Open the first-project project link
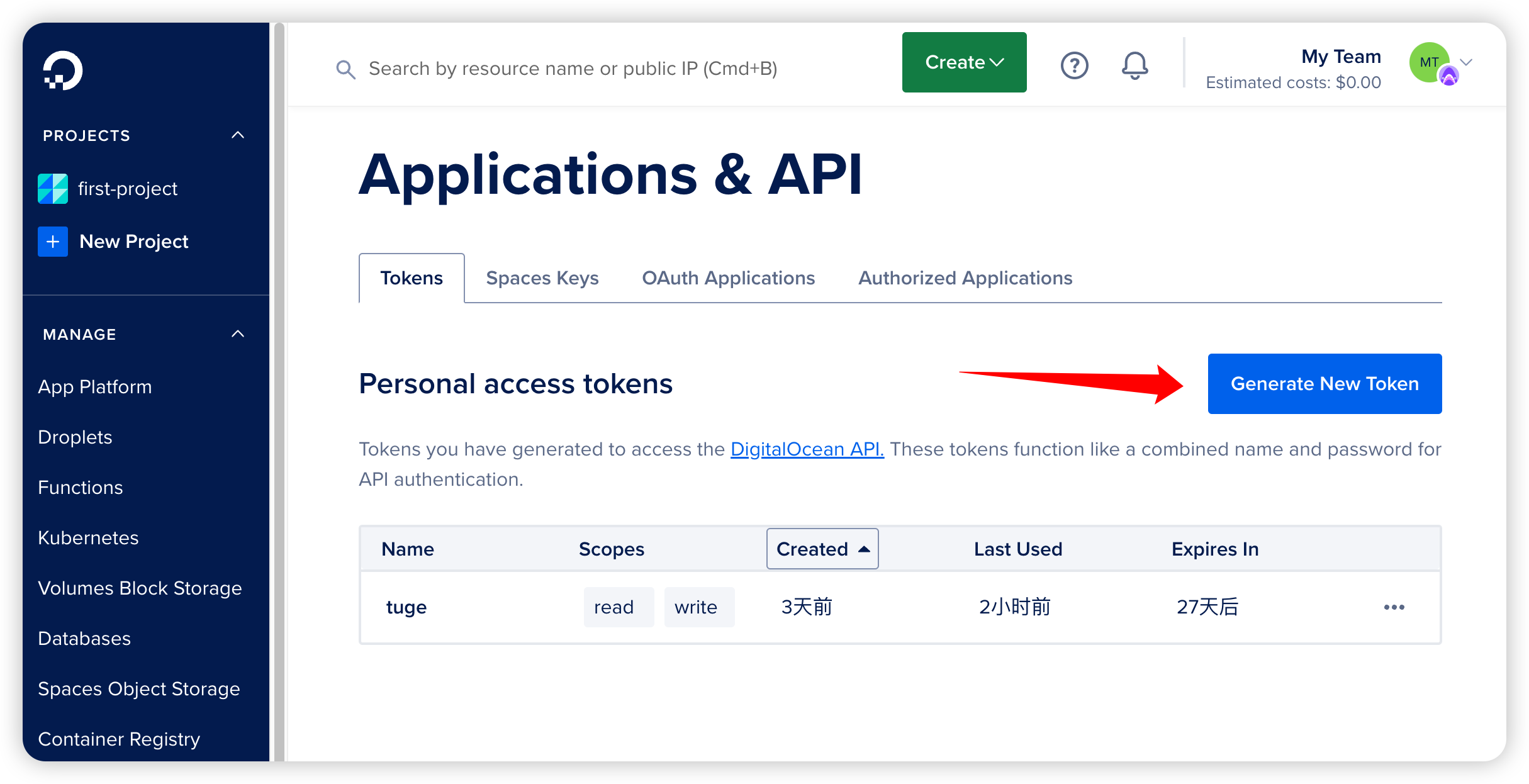1529x784 pixels. [x=128, y=189]
